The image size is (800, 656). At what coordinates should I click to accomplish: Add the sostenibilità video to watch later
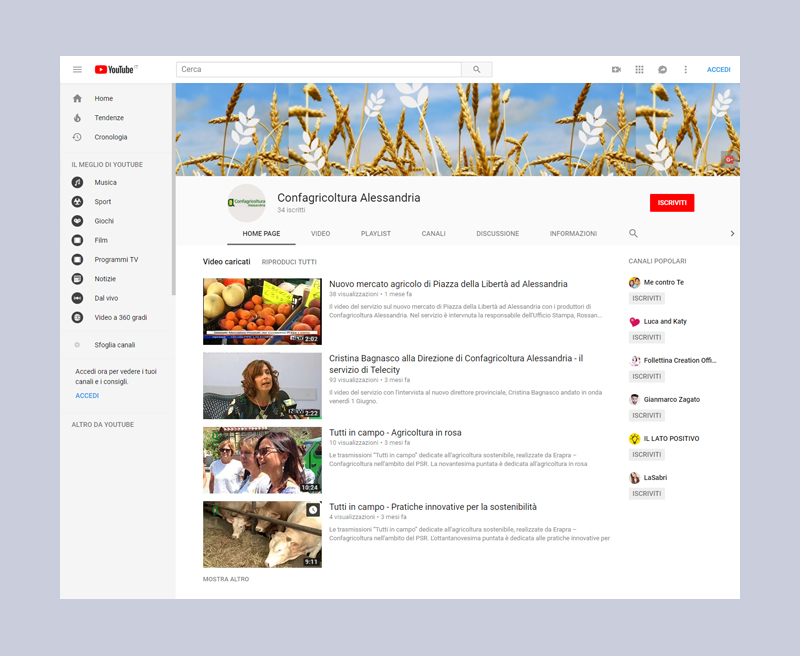313,510
